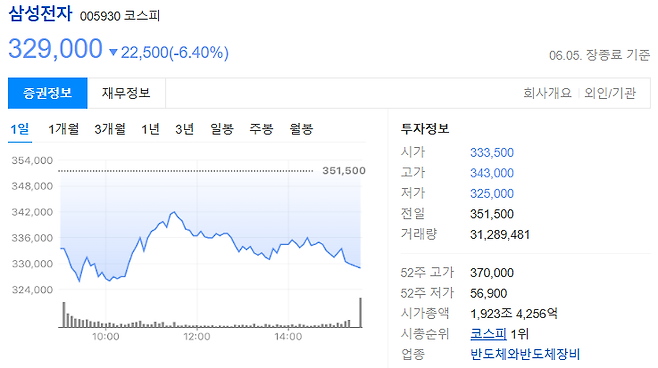The height and width of the screenshot is (368, 658).
Task: Switch chart to 1개월 period
Action: pyautogui.click(x=63, y=129)
